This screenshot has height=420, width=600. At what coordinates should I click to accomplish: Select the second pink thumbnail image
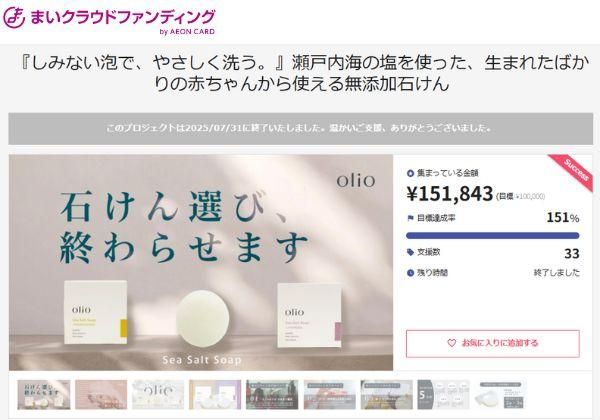click(101, 395)
